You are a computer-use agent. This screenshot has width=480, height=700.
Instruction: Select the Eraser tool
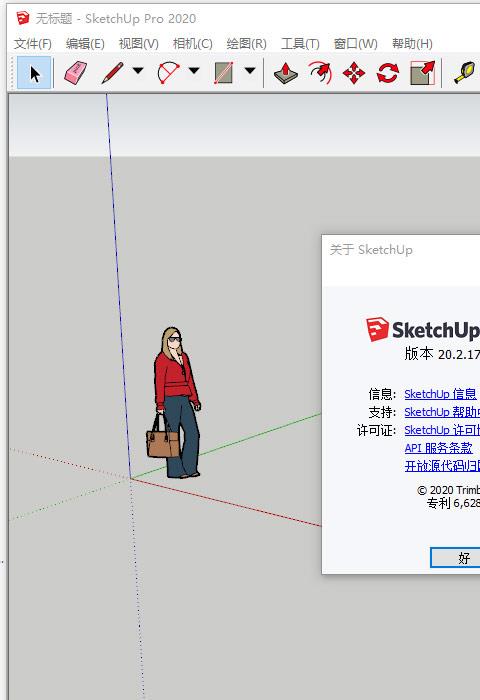click(x=76, y=73)
